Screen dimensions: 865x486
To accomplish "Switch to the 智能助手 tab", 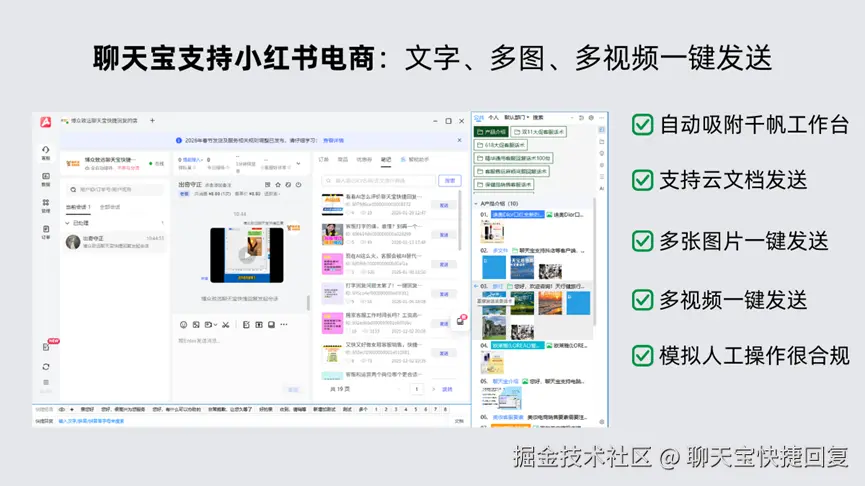I will 414,160.
